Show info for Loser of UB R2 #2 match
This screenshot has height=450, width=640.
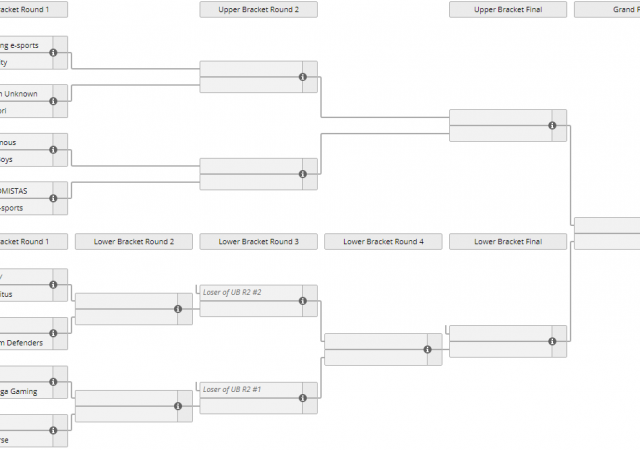[x=302, y=301]
